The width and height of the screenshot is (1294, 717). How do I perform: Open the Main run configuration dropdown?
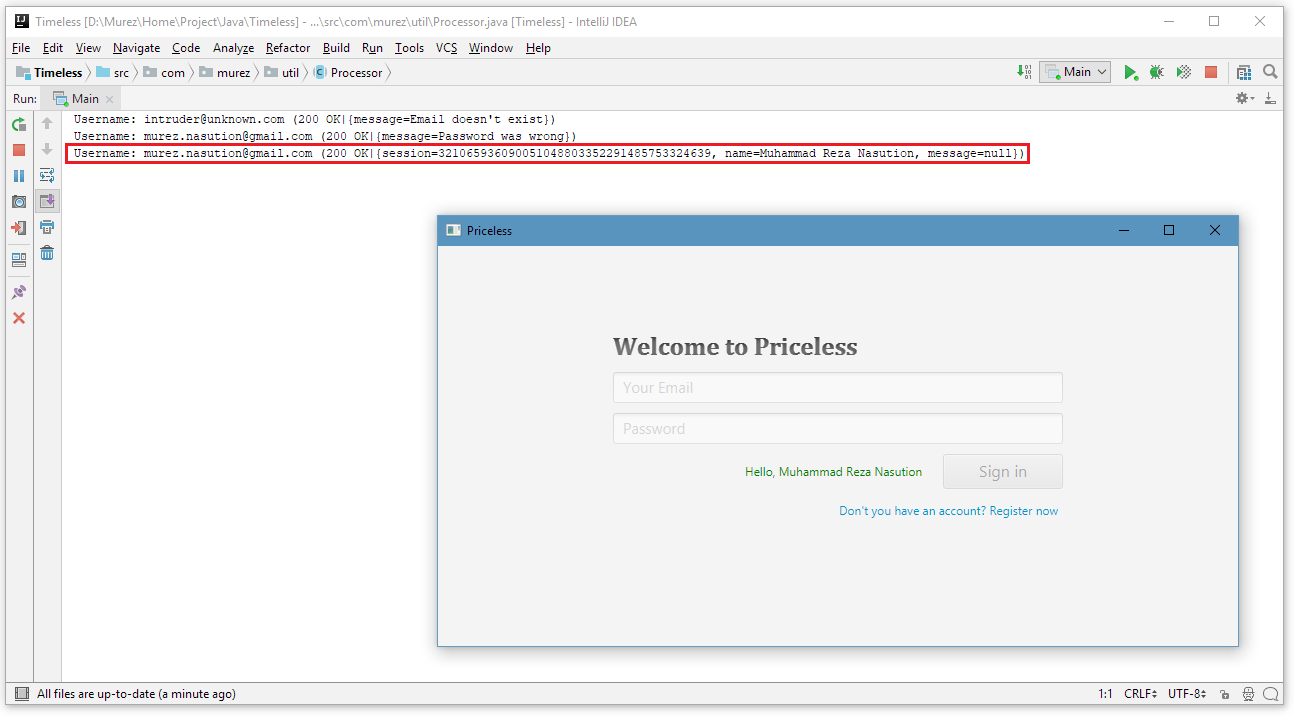click(x=1075, y=72)
